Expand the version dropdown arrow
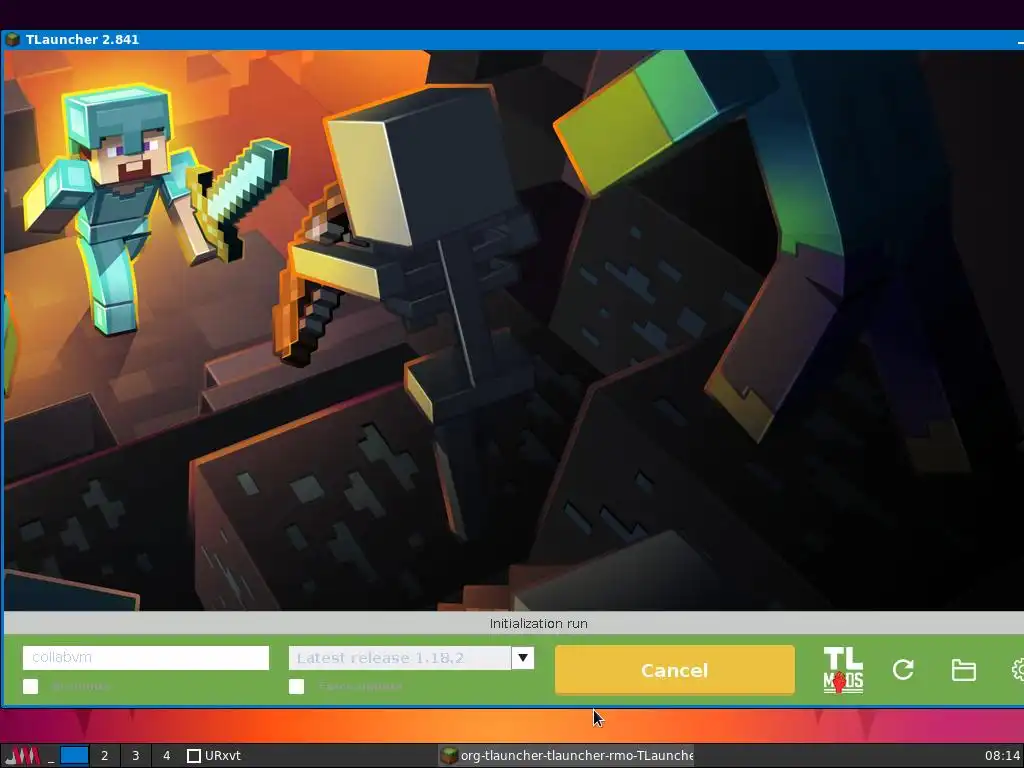The image size is (1024, 768). point(523,658)
